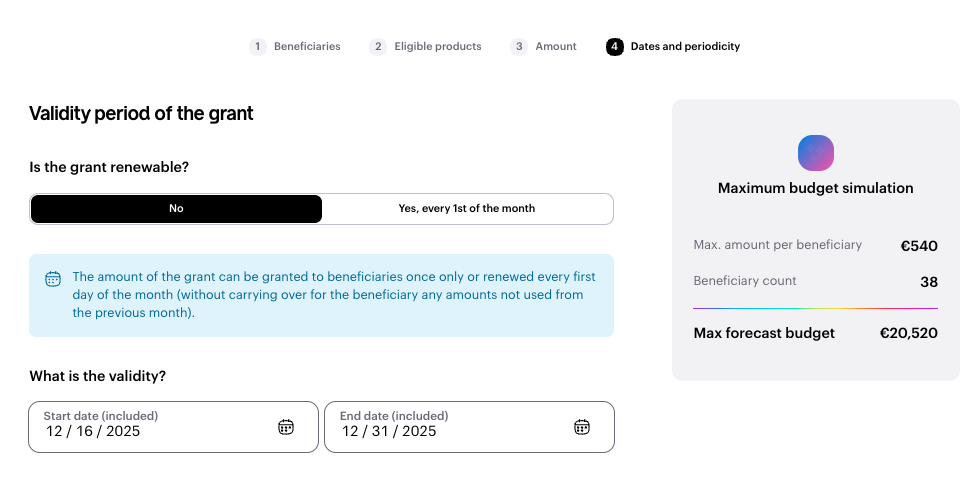Click the step 2 number badge

coord(378,46)
